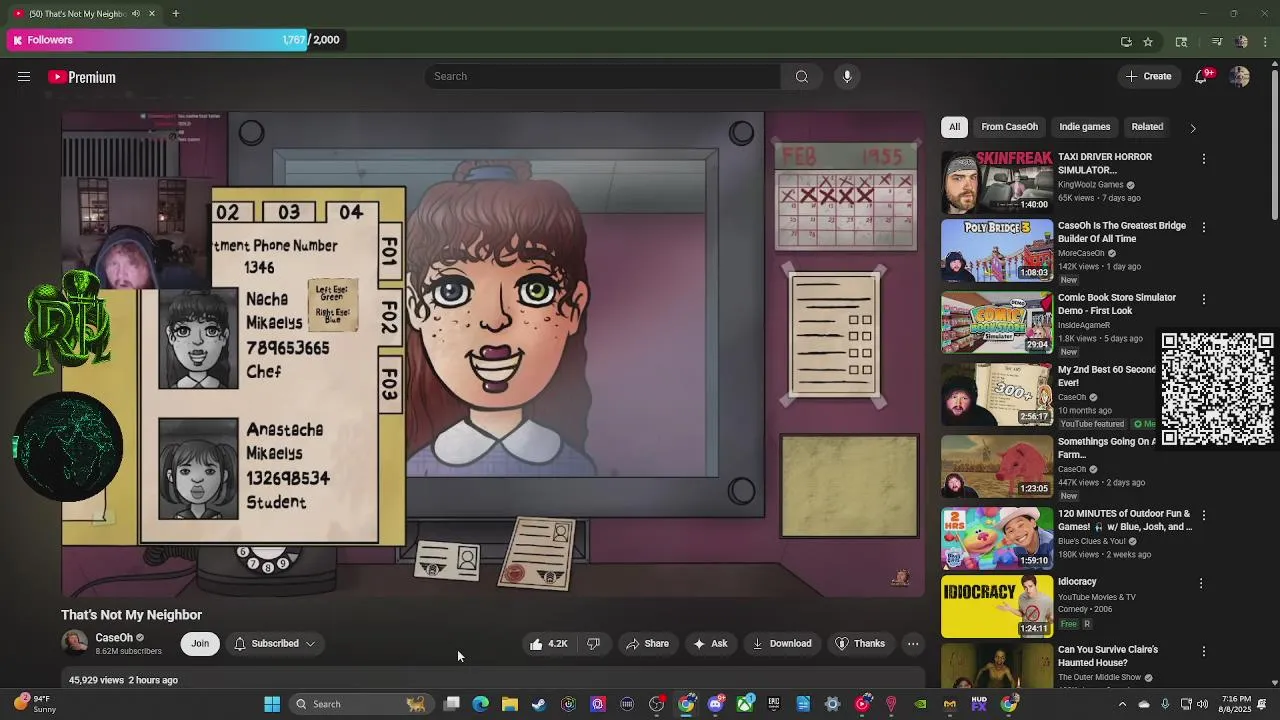
Task: Open options for Comic Book Store Simulator video
Action: (x=1204, y=299)
